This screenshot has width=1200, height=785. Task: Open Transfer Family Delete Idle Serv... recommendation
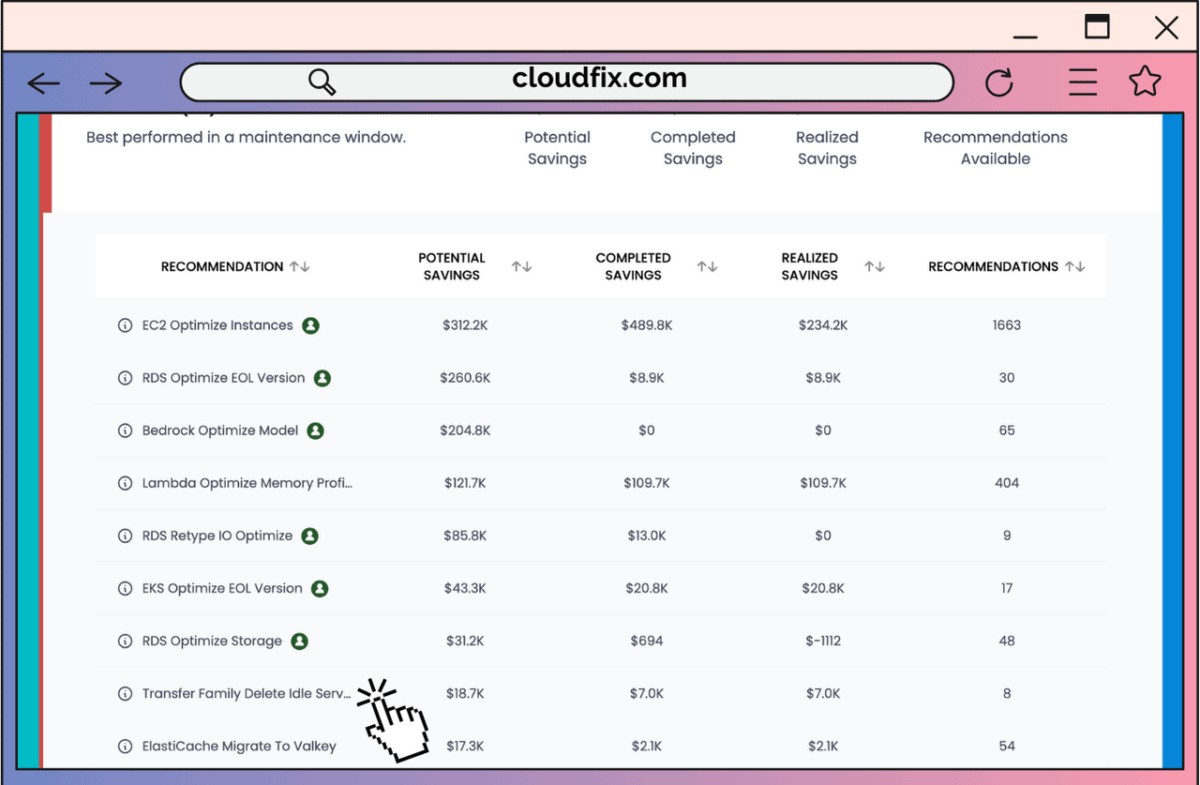(x=247, y=693)
